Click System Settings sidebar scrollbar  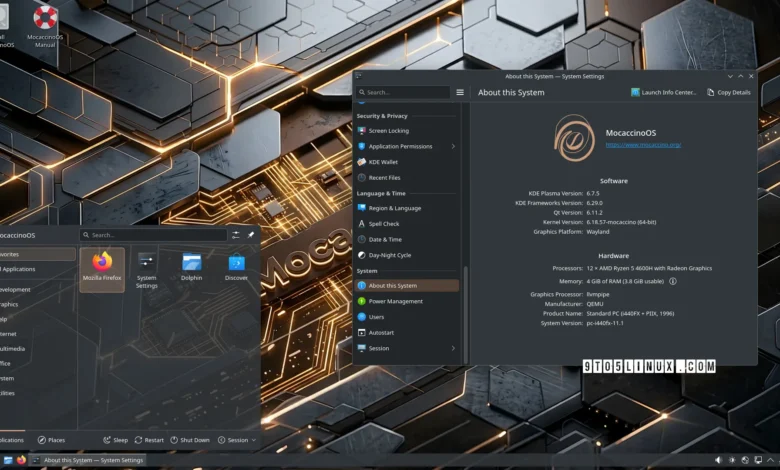coord(466,314)
